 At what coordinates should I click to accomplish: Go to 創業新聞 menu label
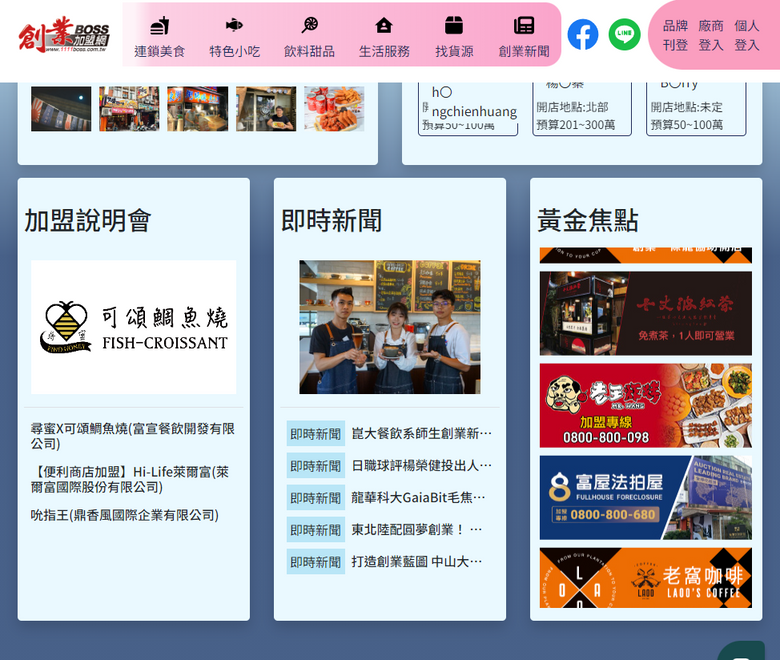click(524, 51)
